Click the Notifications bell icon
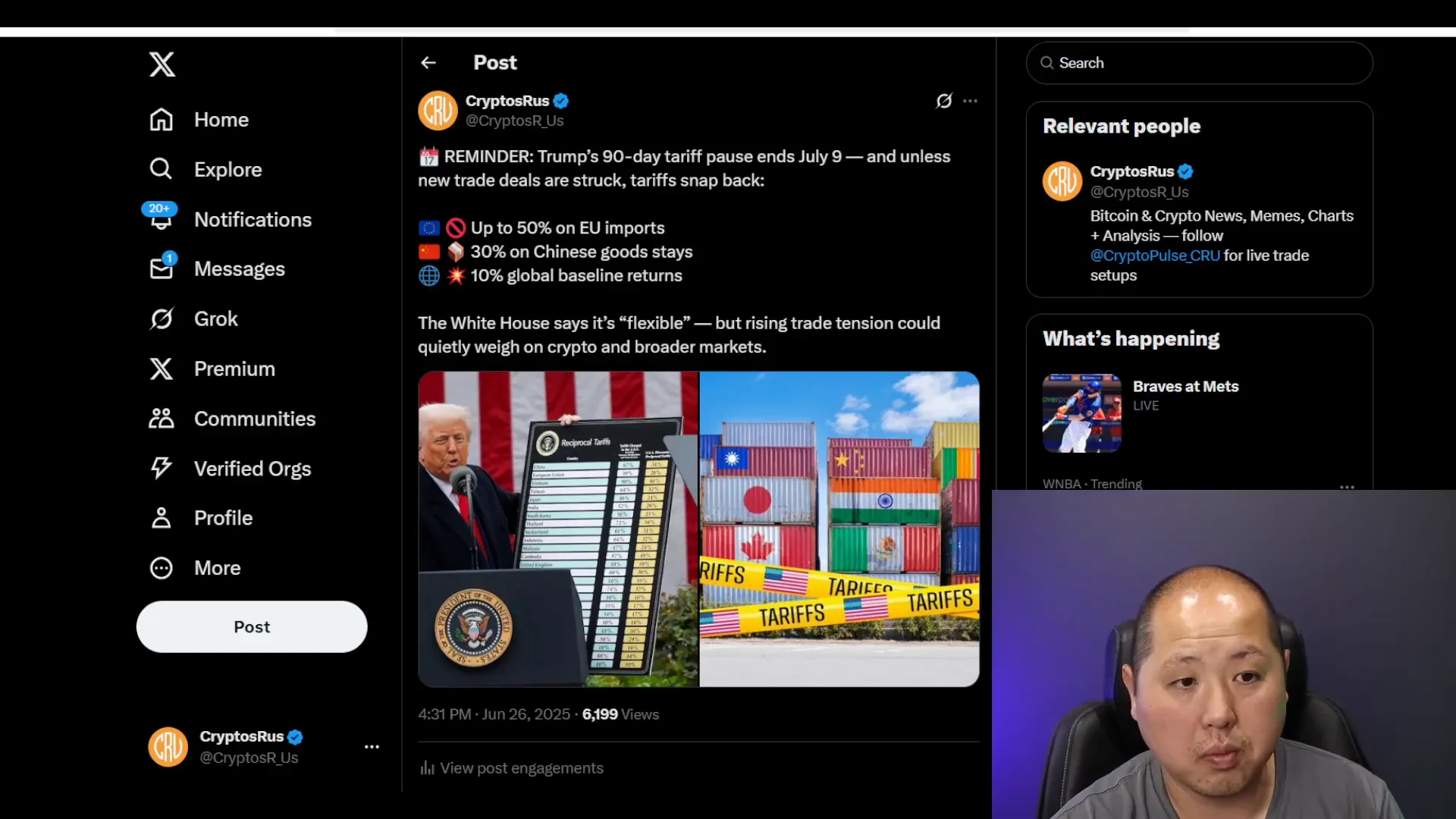 pos(161,219)
